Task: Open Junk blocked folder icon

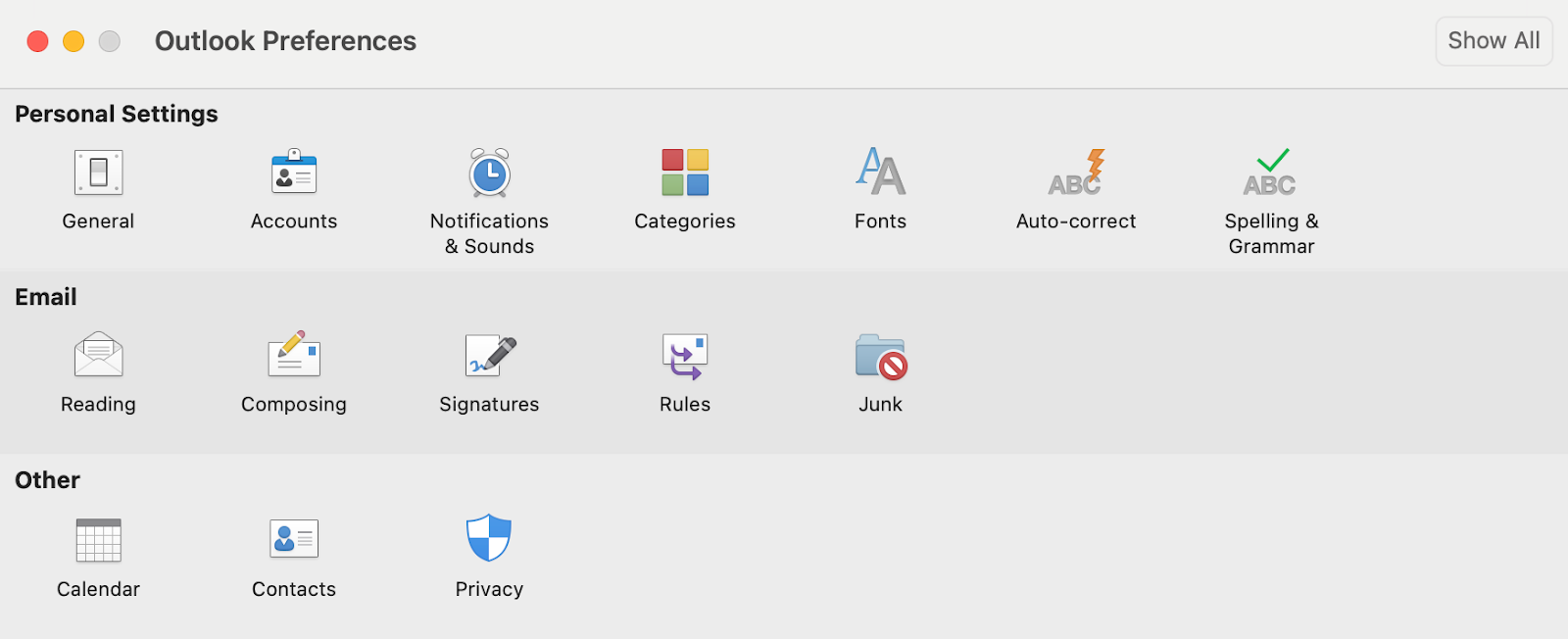Action: 881,357
